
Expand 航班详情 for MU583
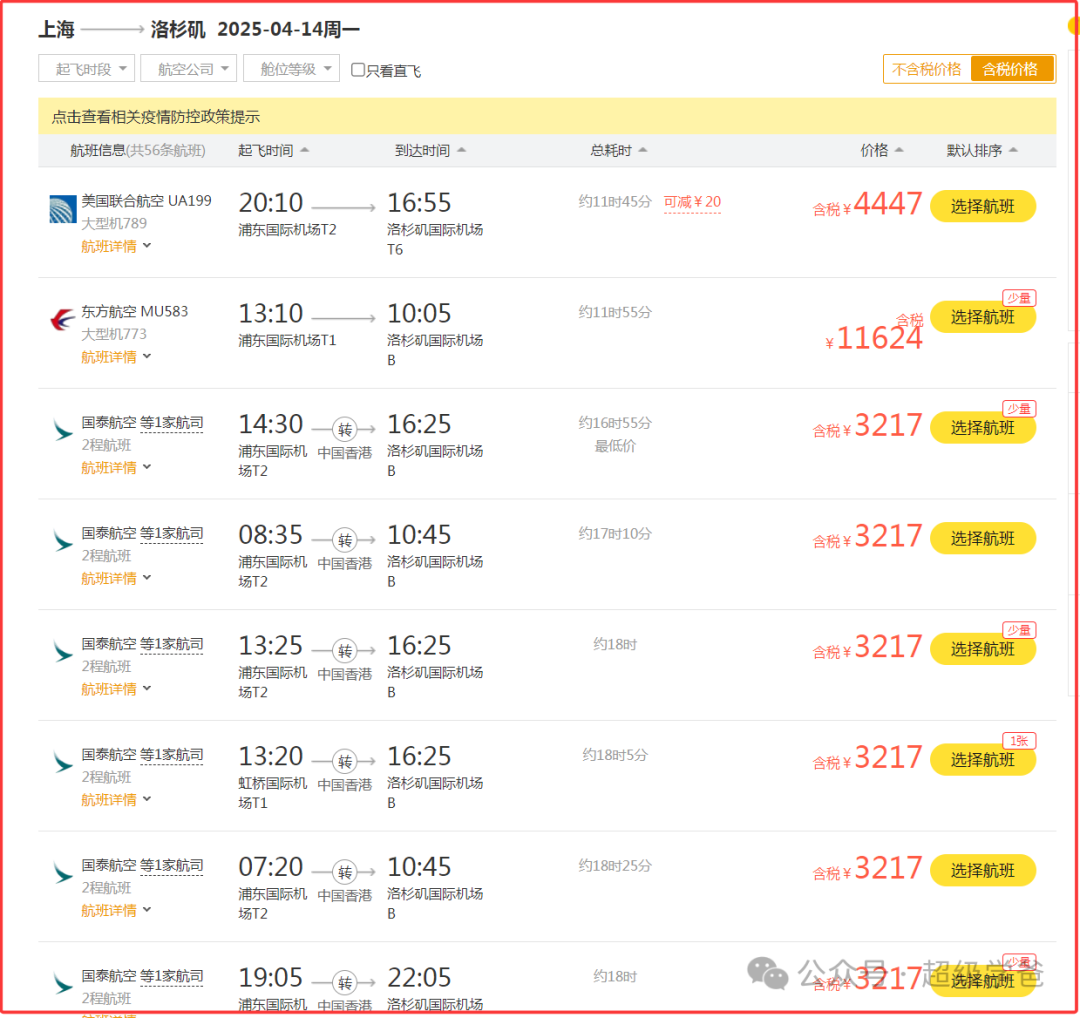click(116, 357)
